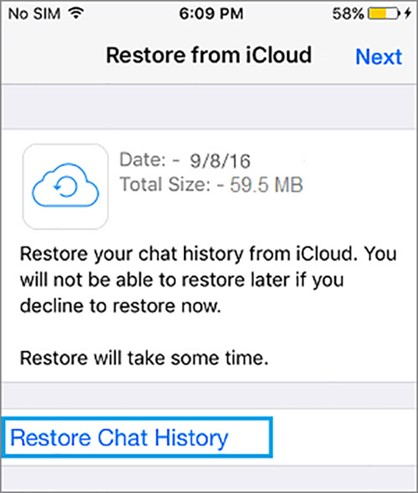The width and height of the screenshot is (418, 493).
Task: Click the 'will not be able to restore later' line
Action: tap(182, 280)
